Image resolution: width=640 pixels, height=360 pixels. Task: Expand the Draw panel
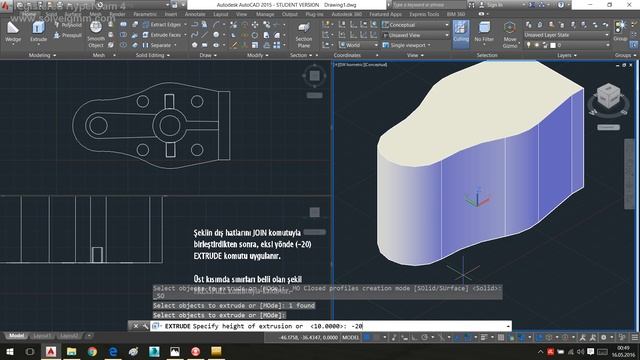pos(208,55)
